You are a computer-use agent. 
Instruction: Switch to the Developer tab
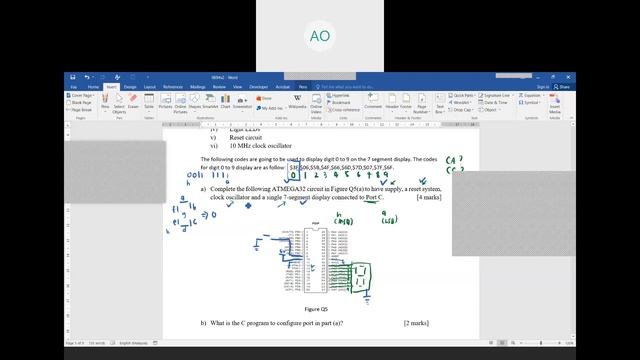pos(258,87)
